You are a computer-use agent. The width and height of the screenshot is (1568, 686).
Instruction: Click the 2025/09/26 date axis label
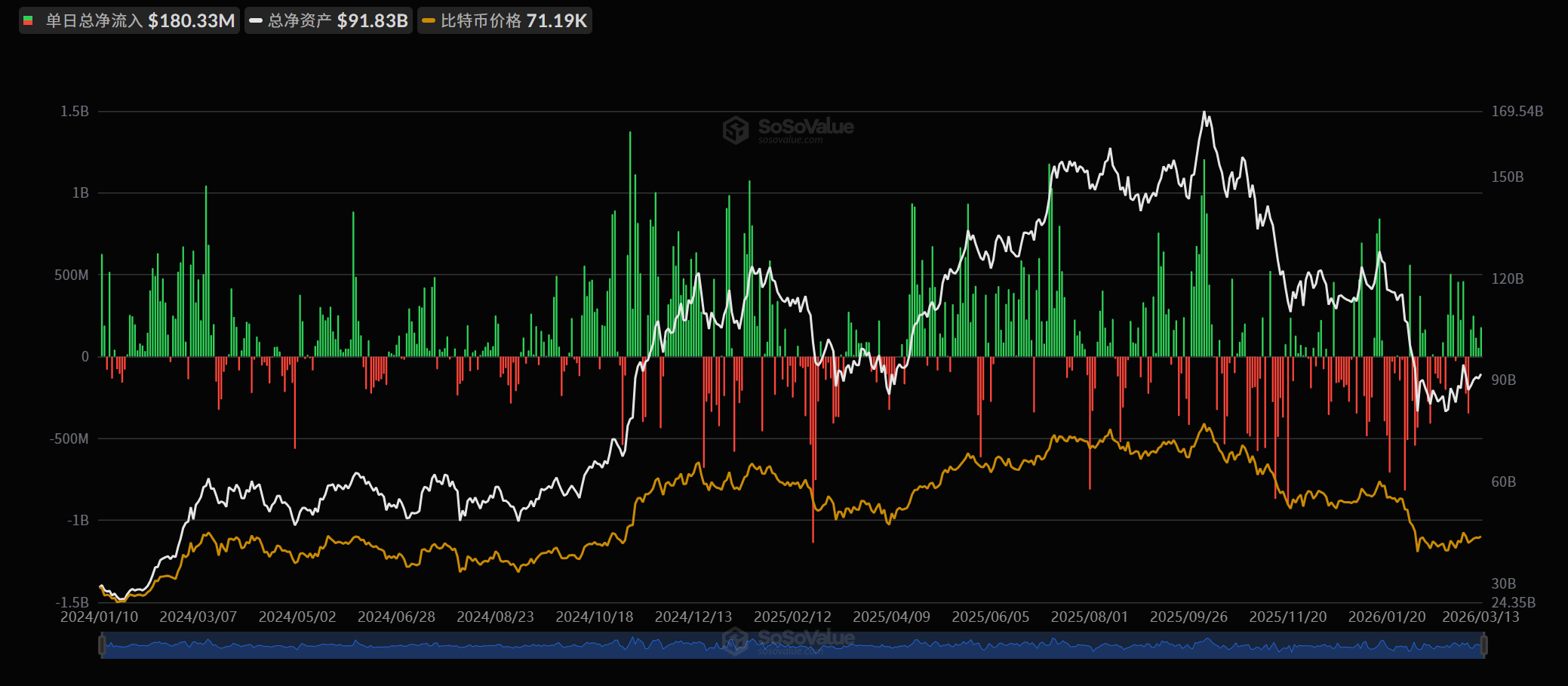[x=1188, y=617]
